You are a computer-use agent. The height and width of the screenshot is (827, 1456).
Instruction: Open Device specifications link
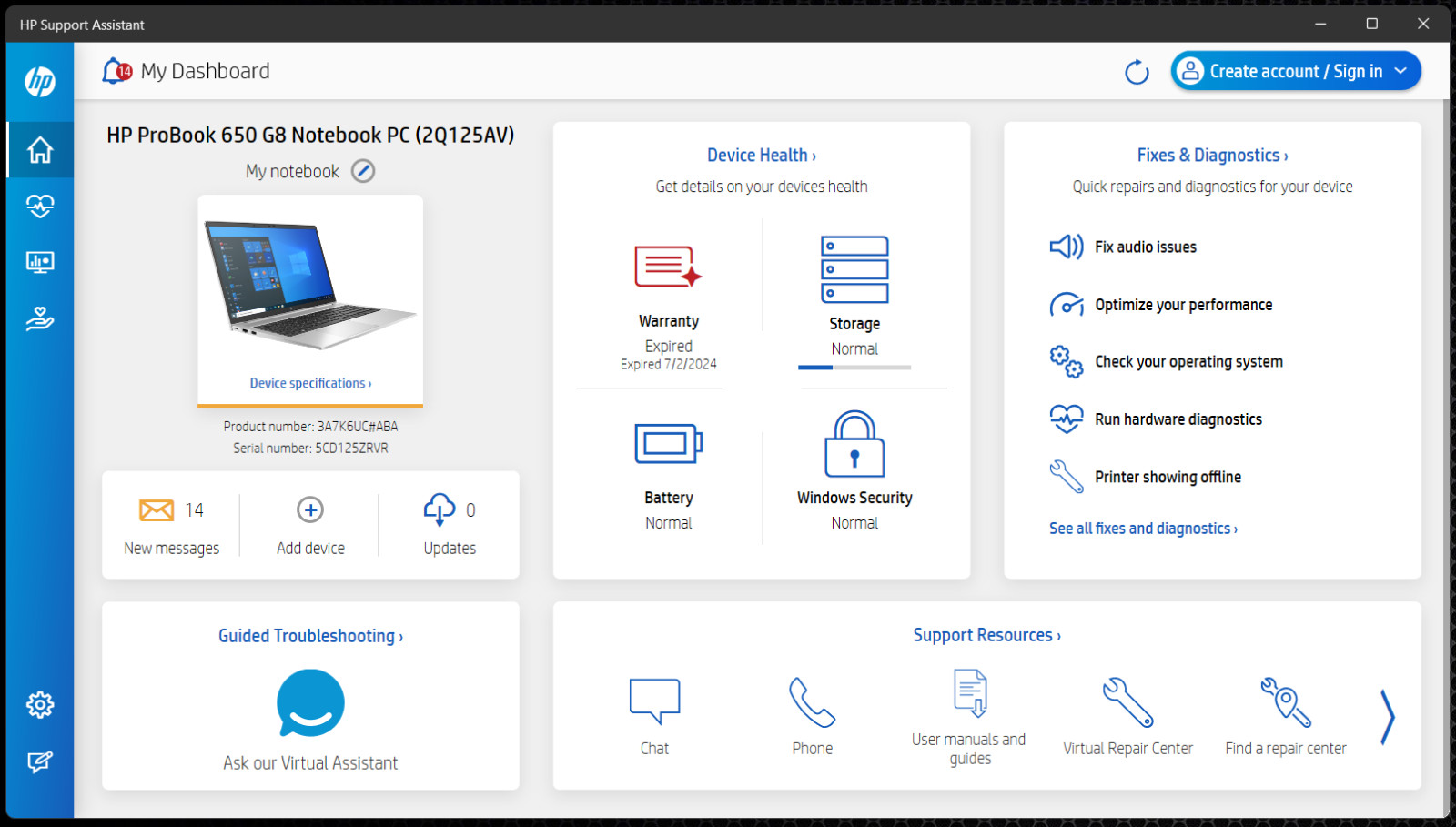[x=310, y=383]
